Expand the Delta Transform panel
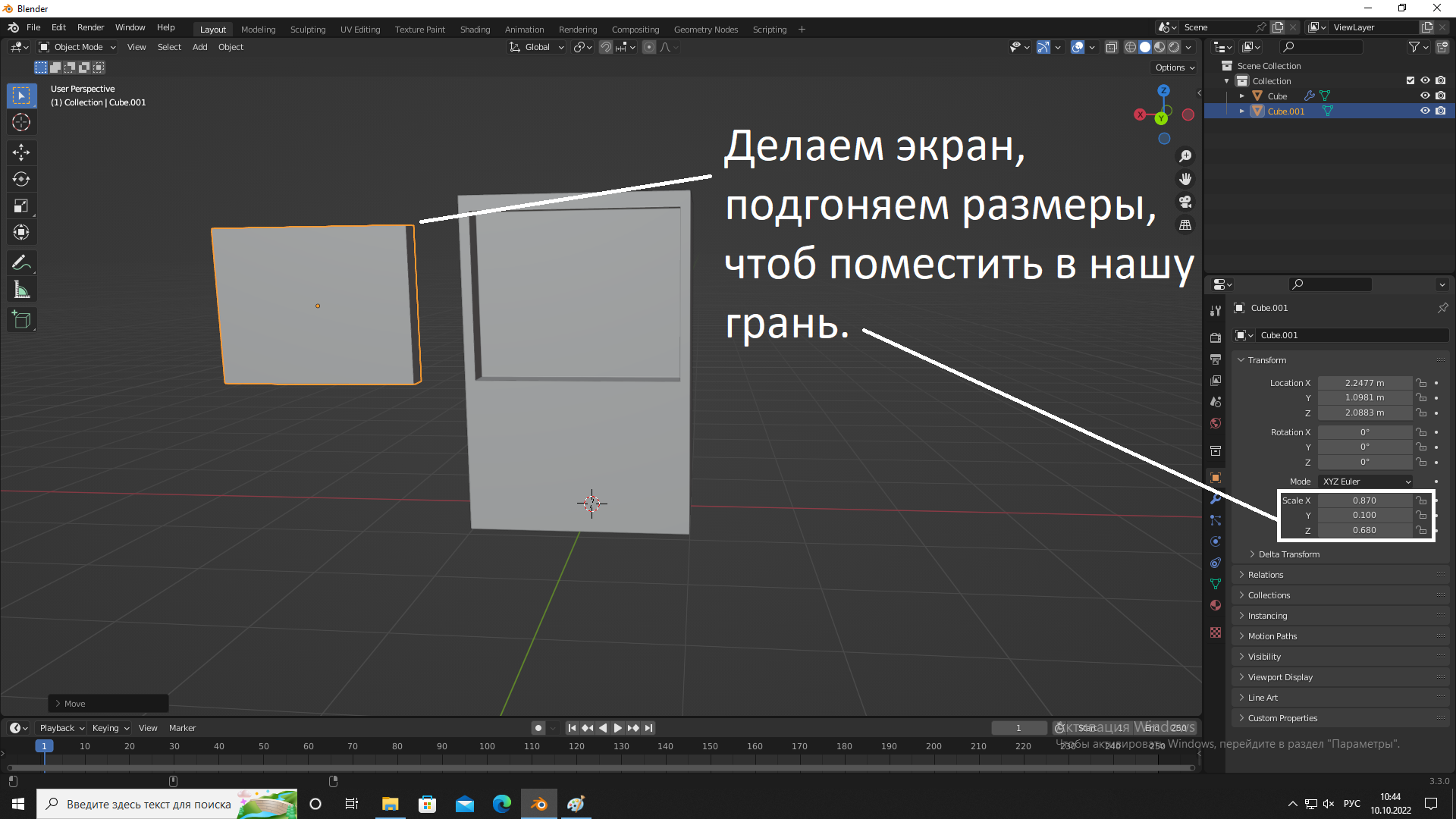Image resolution: width=1456 pixels, height=819 pixels. [x=1288, y=554]
